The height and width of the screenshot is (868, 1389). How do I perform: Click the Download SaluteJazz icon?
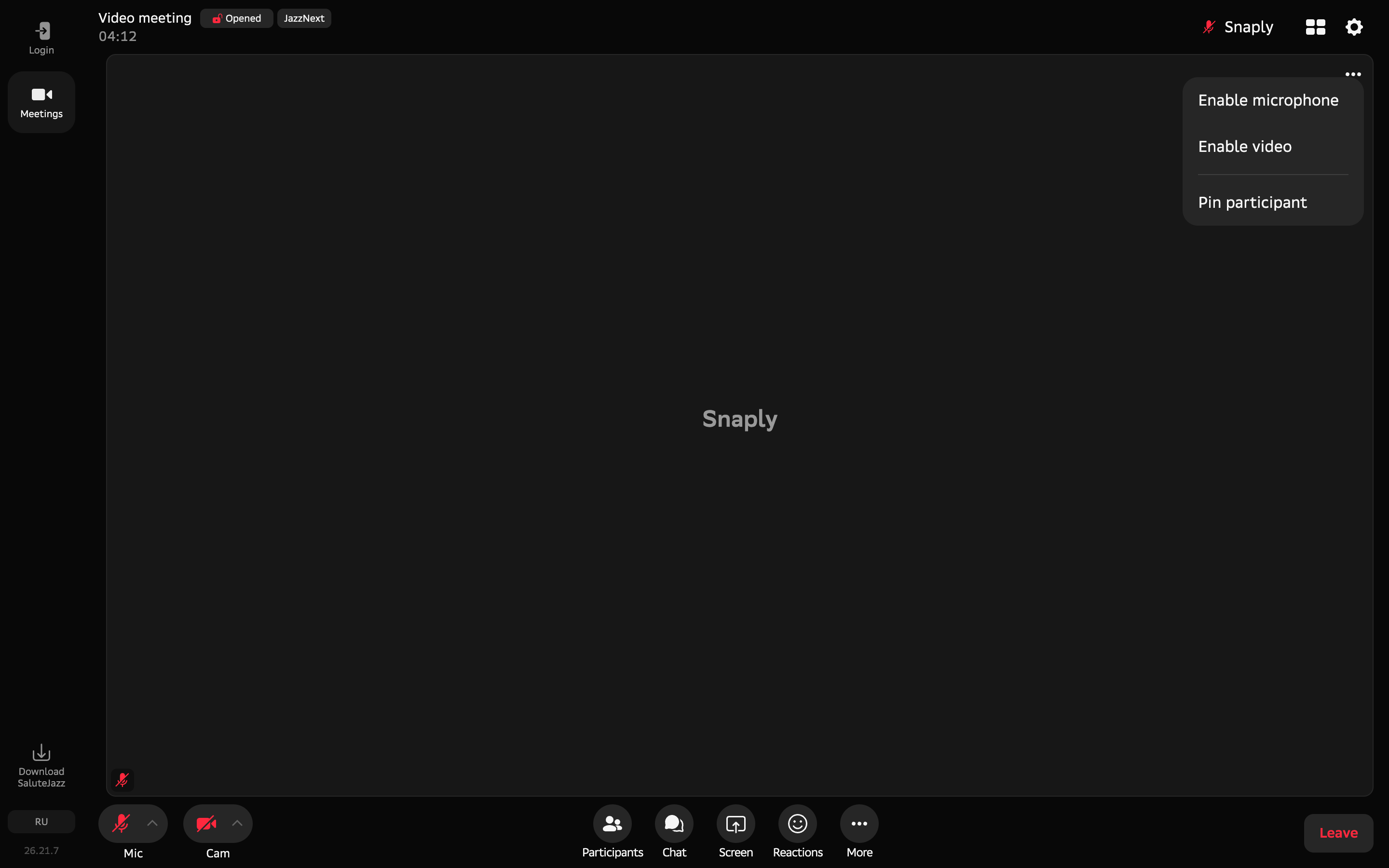click(x=41, y=752)
